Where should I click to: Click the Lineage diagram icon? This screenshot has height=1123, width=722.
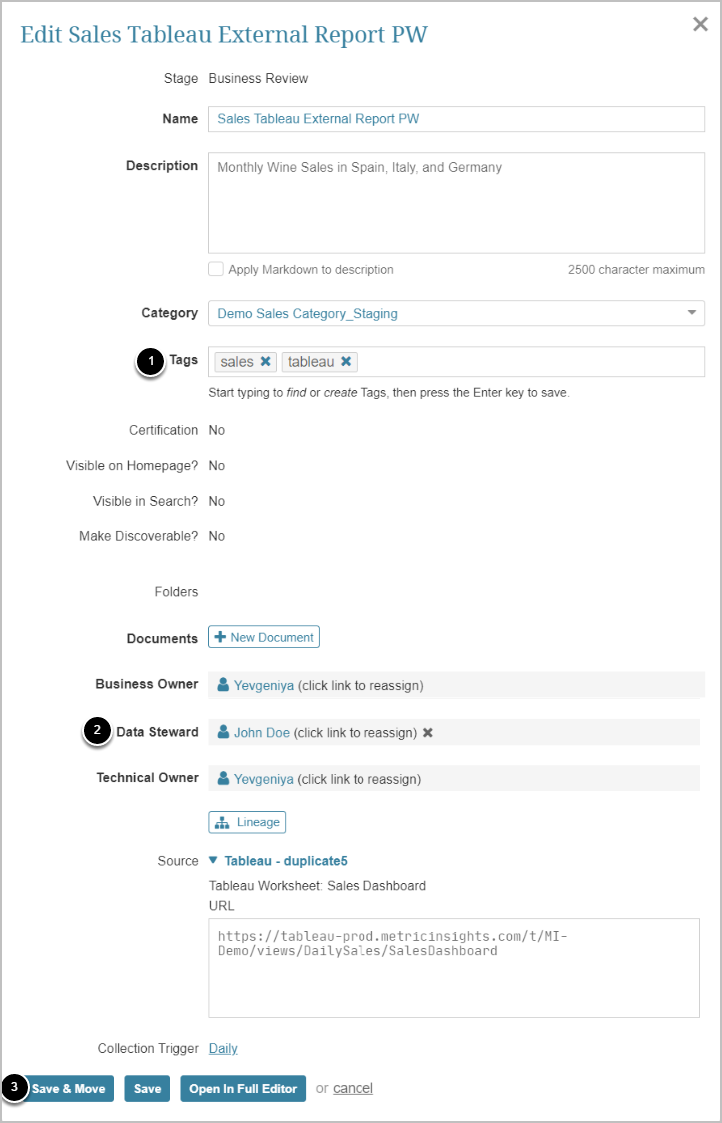pos(222,822)
